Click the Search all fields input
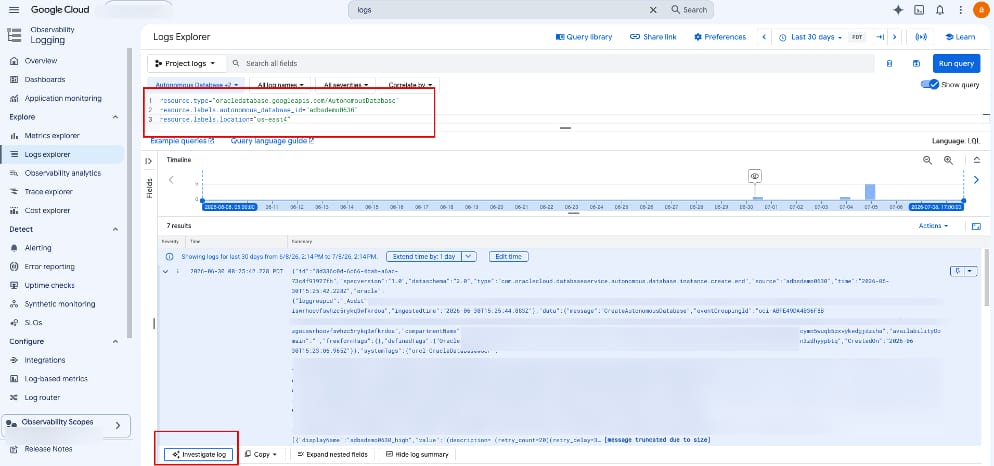The image size is (994, 466). pos(552,63)
